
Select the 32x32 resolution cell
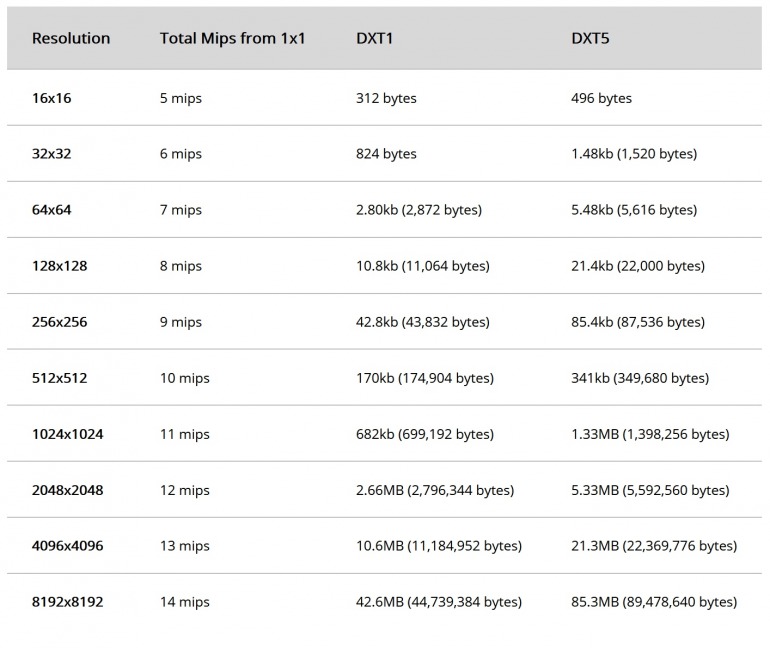tap(52, 154)
